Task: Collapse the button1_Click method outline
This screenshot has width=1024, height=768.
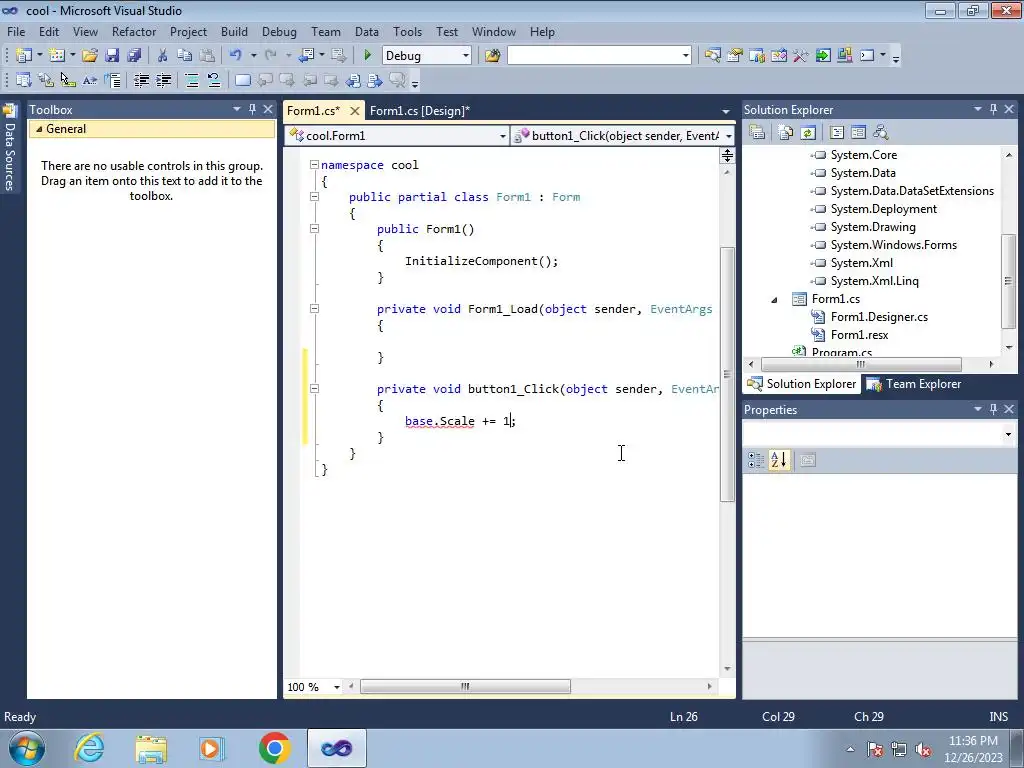Action: (x=314, y=389)
